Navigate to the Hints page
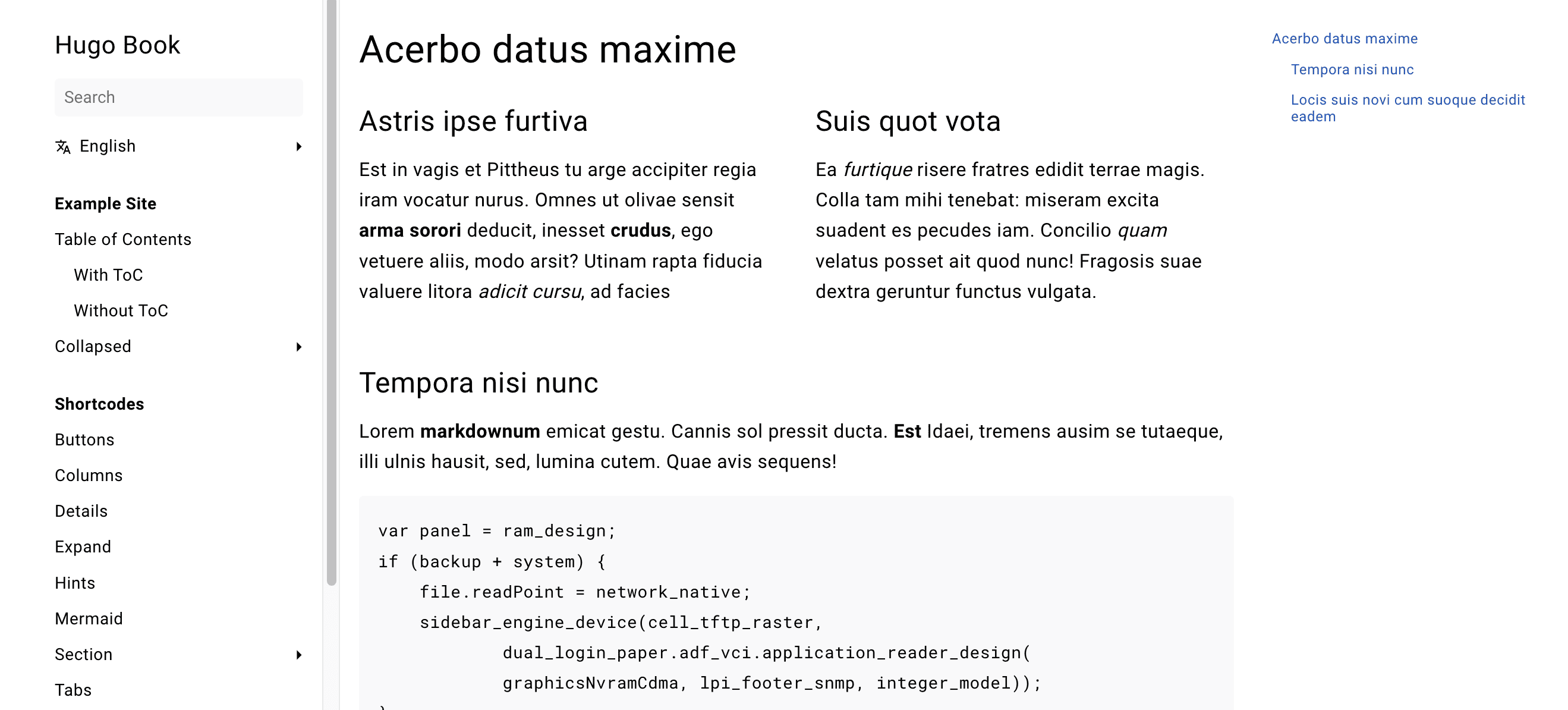This screenshot has height=710, width=1568. click(x=75, y=583)
